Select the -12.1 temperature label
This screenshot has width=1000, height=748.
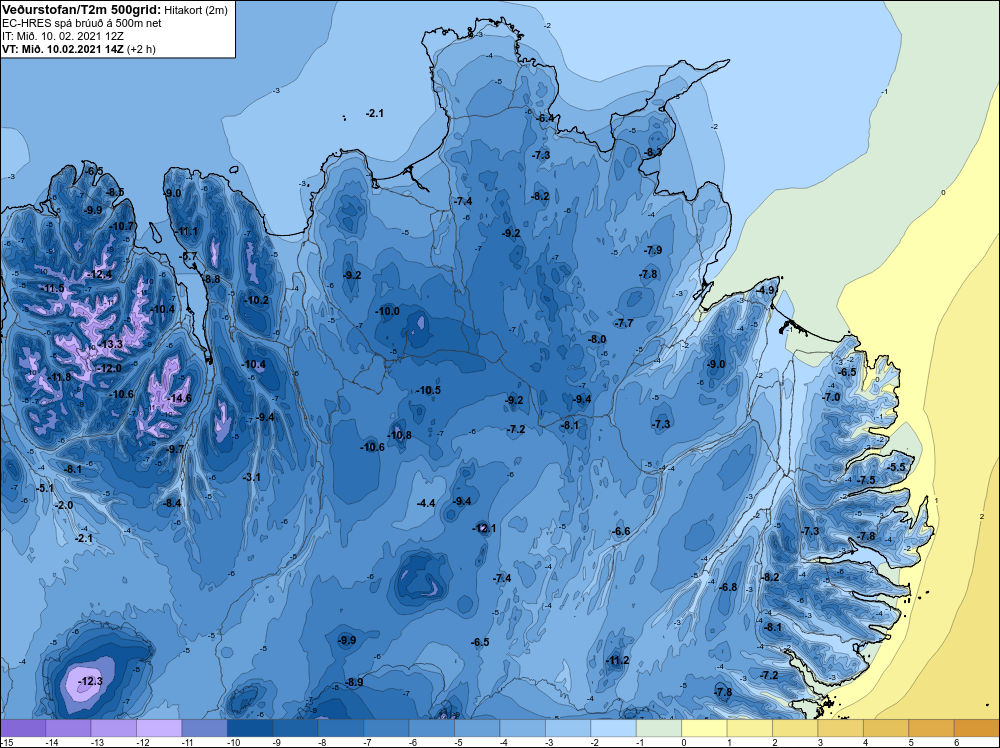click(484, 529)
